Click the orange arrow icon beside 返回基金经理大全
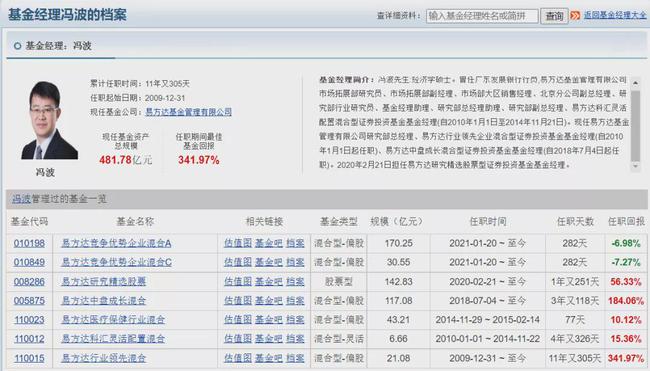Image resolution: width=650 pixels, height=371 pixels. pyautogui.click(x=575, y=16)
